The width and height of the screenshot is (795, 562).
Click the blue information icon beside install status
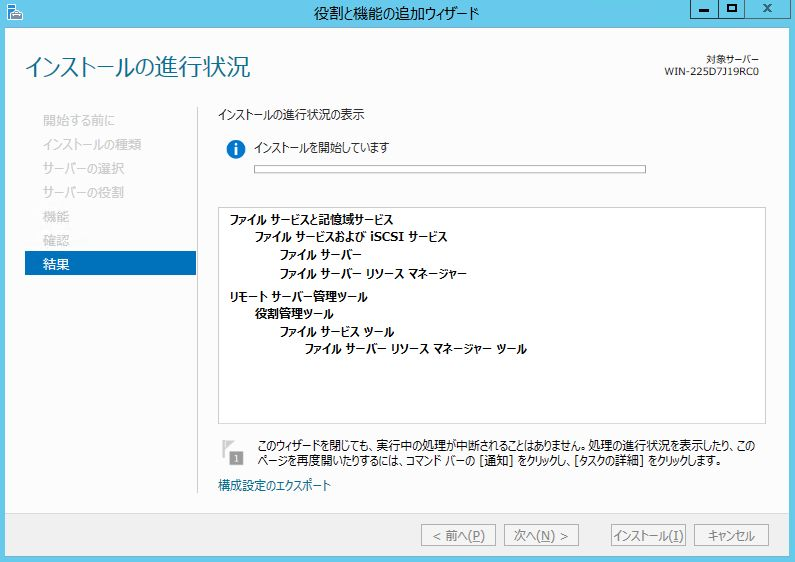(236, 149)
